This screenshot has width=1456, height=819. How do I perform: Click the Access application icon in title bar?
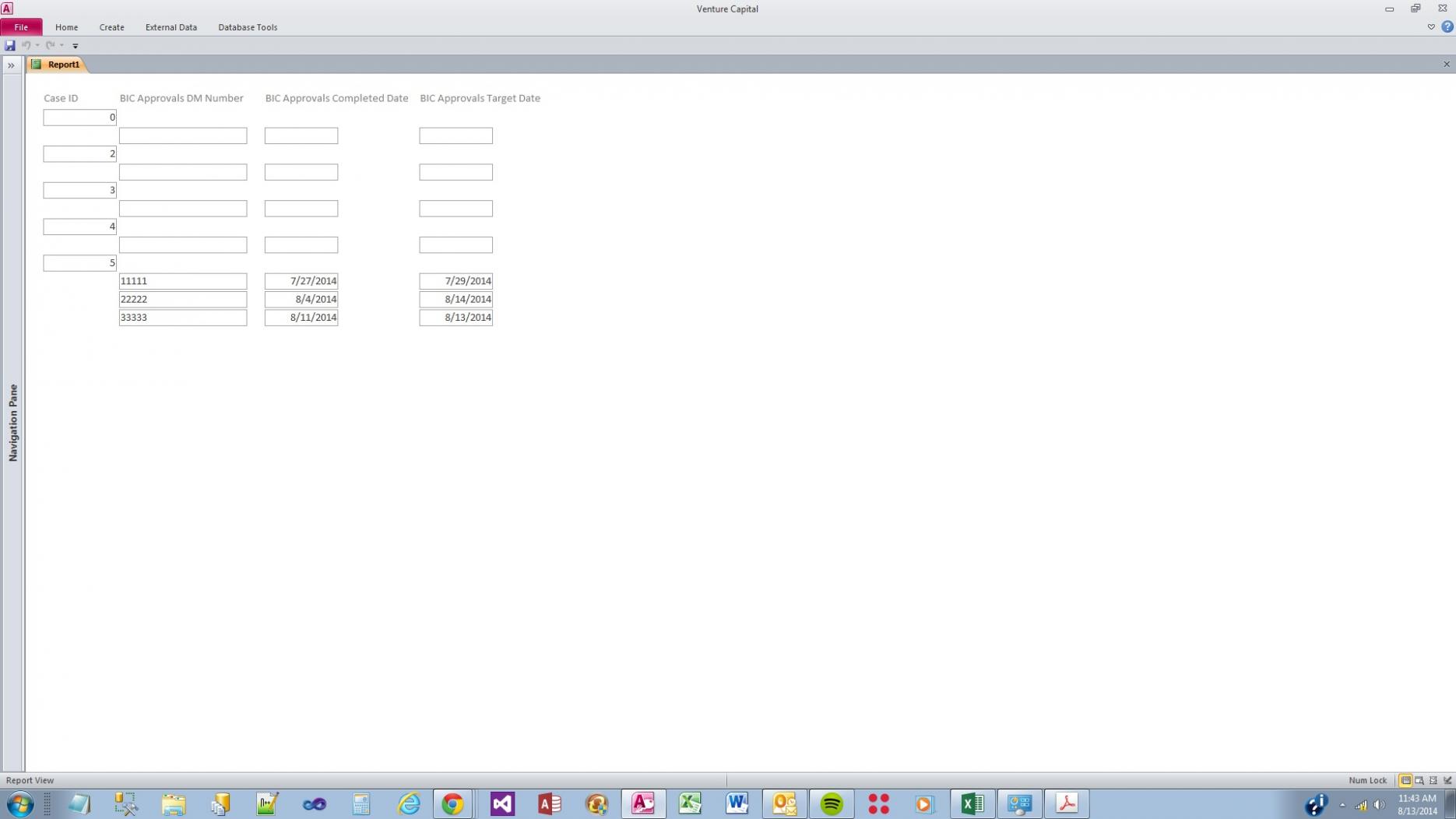point(7,9)
